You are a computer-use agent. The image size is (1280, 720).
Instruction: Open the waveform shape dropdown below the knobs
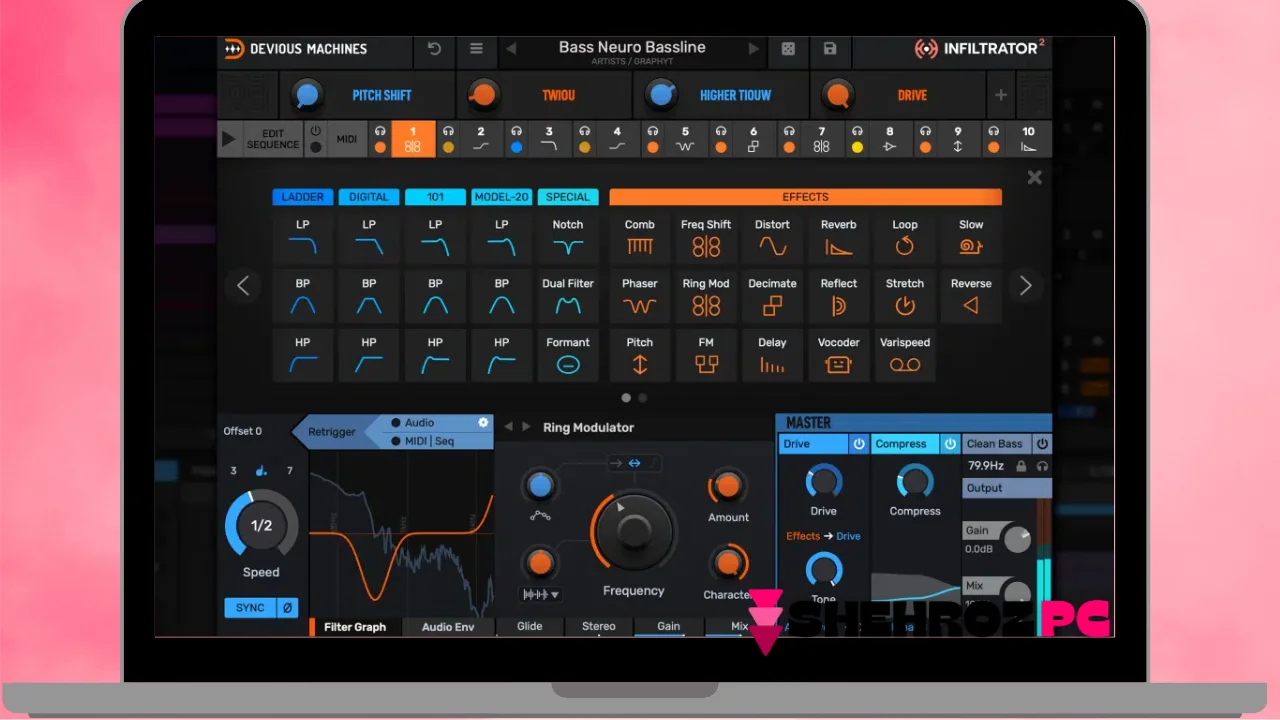540,594
